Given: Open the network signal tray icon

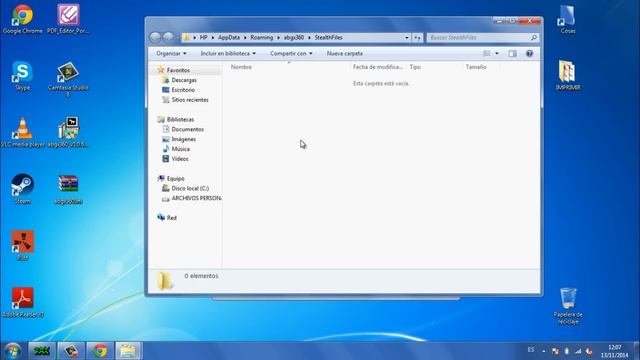Looking at the screenshot, I should (x=578, y=351).
